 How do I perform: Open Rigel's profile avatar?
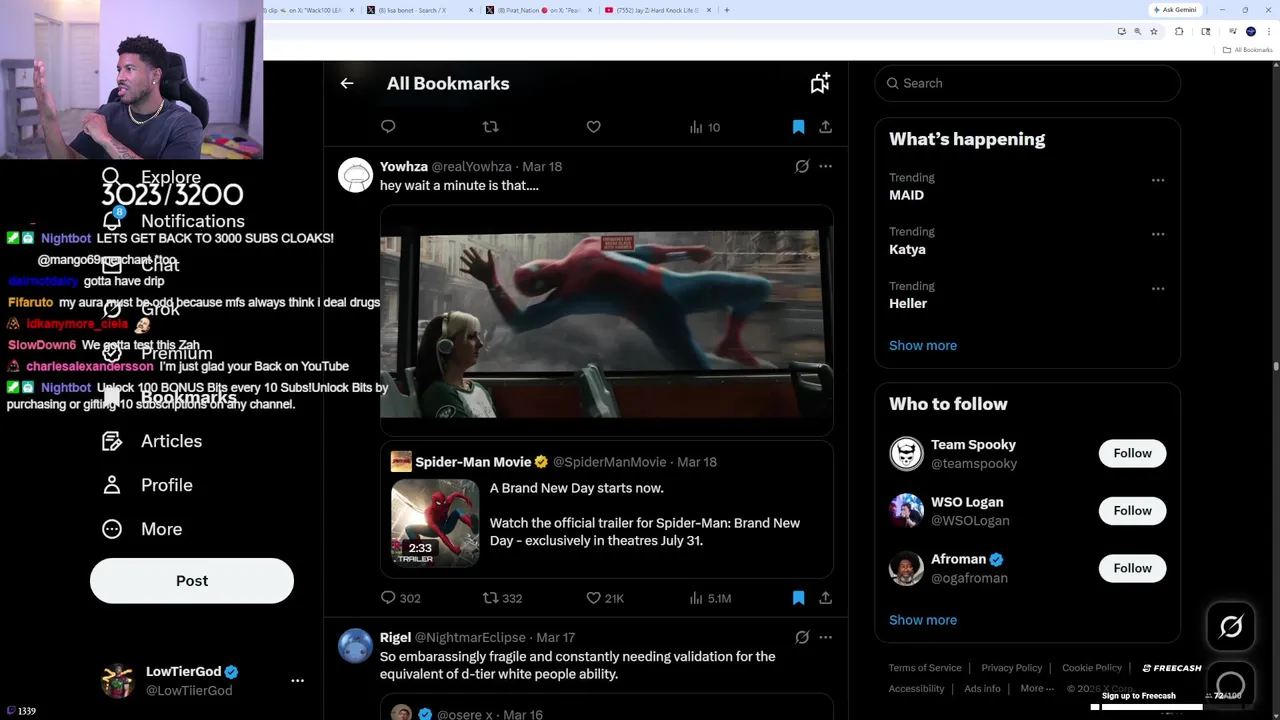[x=355, y=646]
